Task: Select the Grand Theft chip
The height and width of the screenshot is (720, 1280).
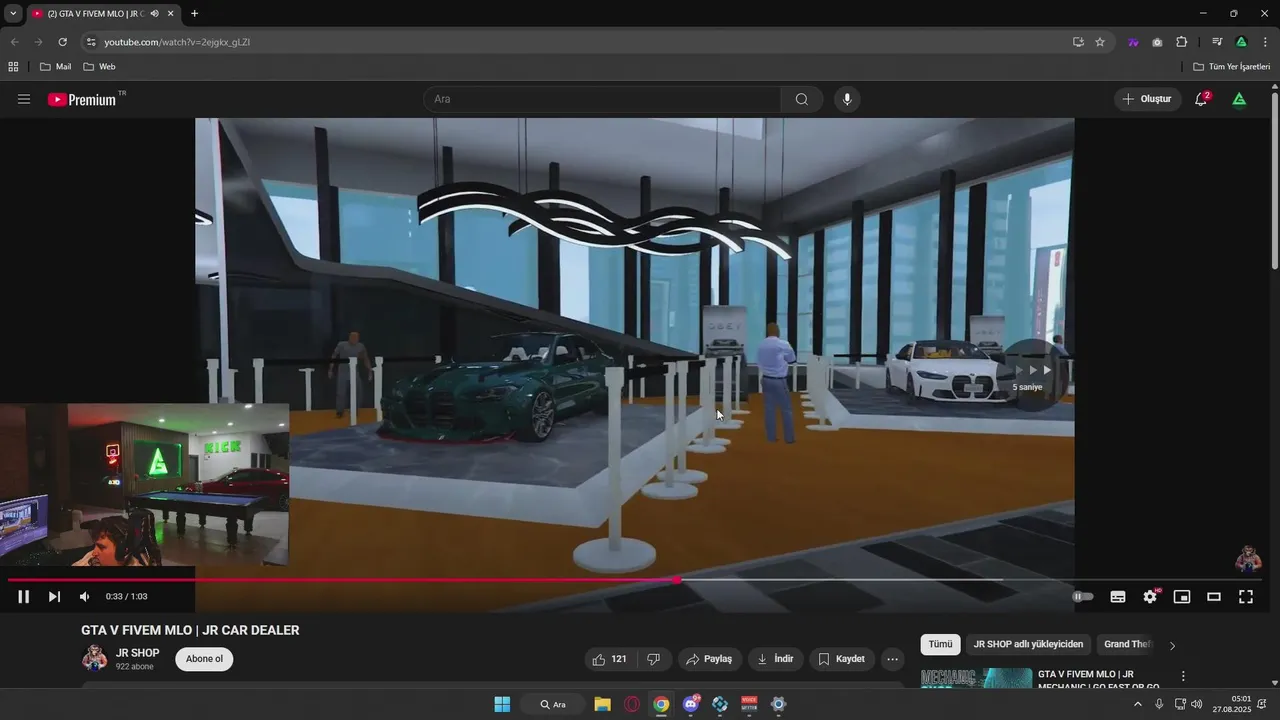Action: [1127, 645]
